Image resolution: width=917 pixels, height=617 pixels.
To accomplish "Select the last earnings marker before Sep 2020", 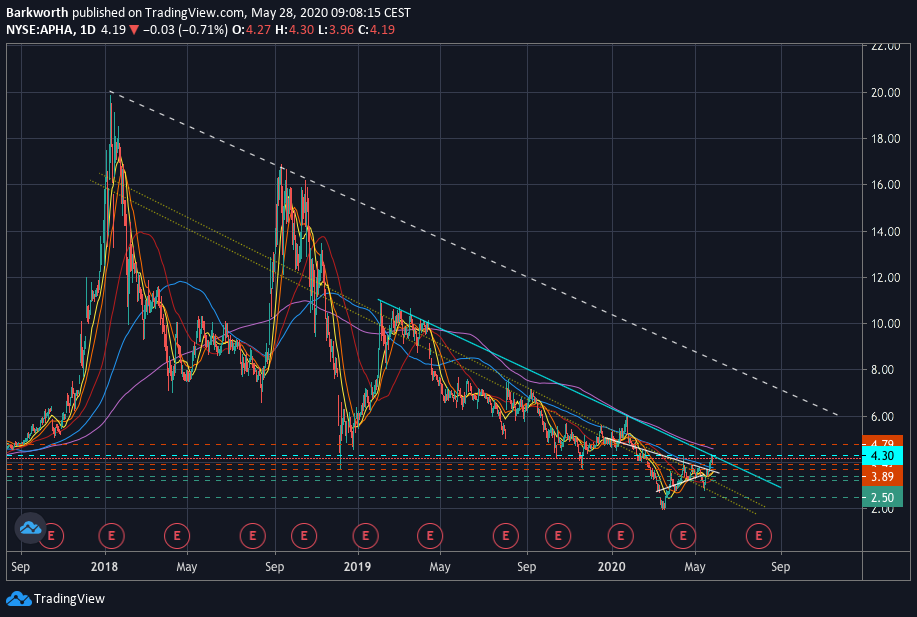I will click(759, 536).
